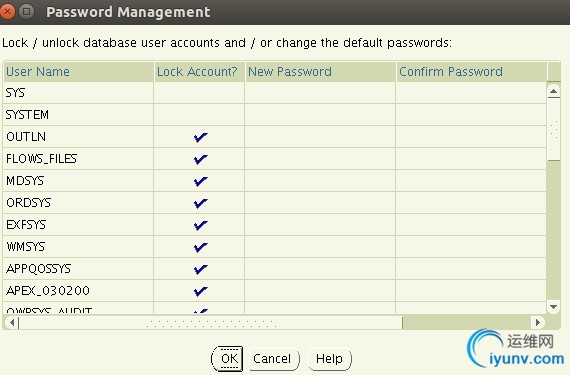Uncheck lock for WMSYS account
This screenshot has width=570, height=375.
[200, 247]
